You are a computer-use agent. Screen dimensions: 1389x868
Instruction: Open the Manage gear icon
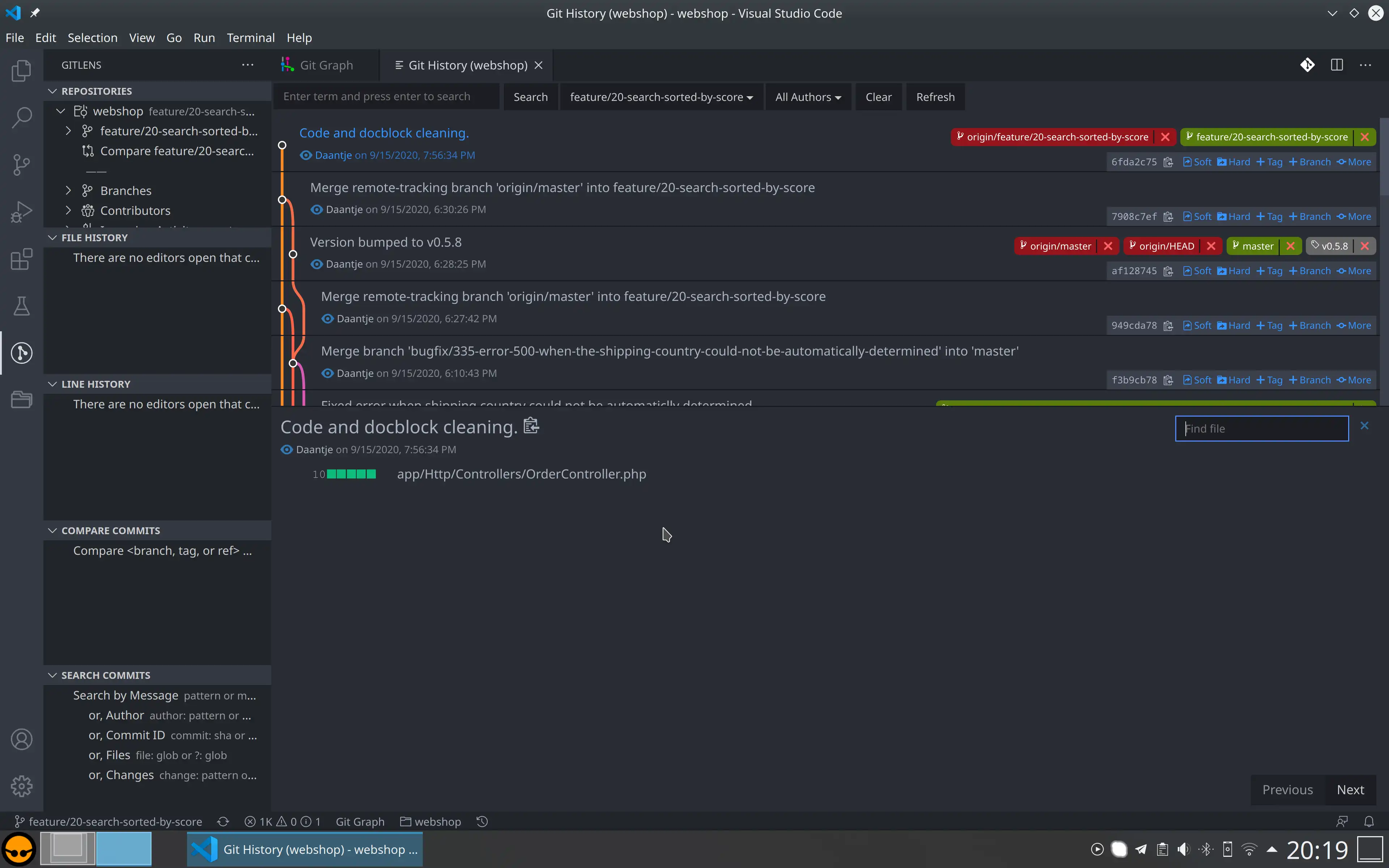(21, 786)
